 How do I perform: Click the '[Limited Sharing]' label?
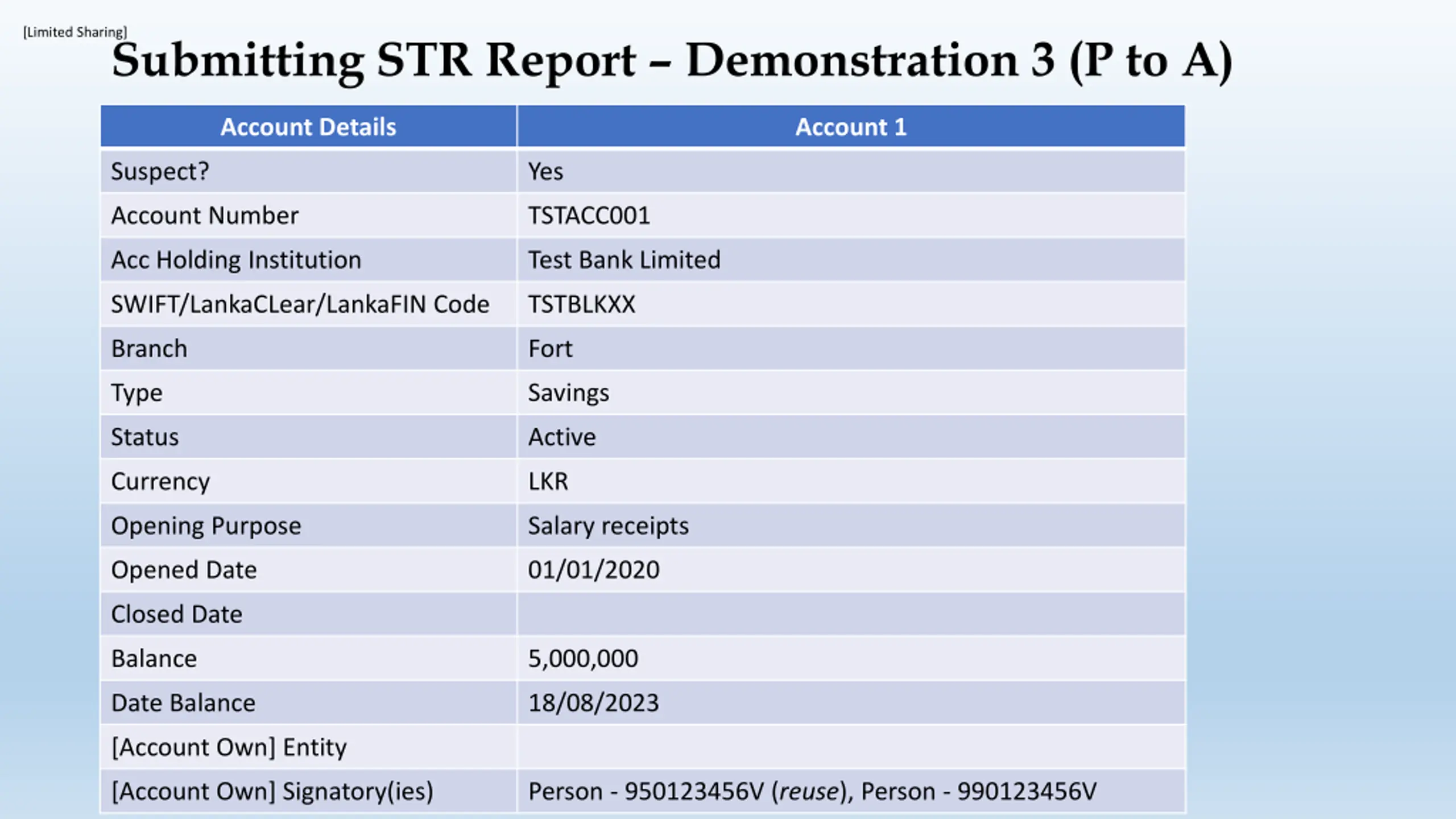75,32
